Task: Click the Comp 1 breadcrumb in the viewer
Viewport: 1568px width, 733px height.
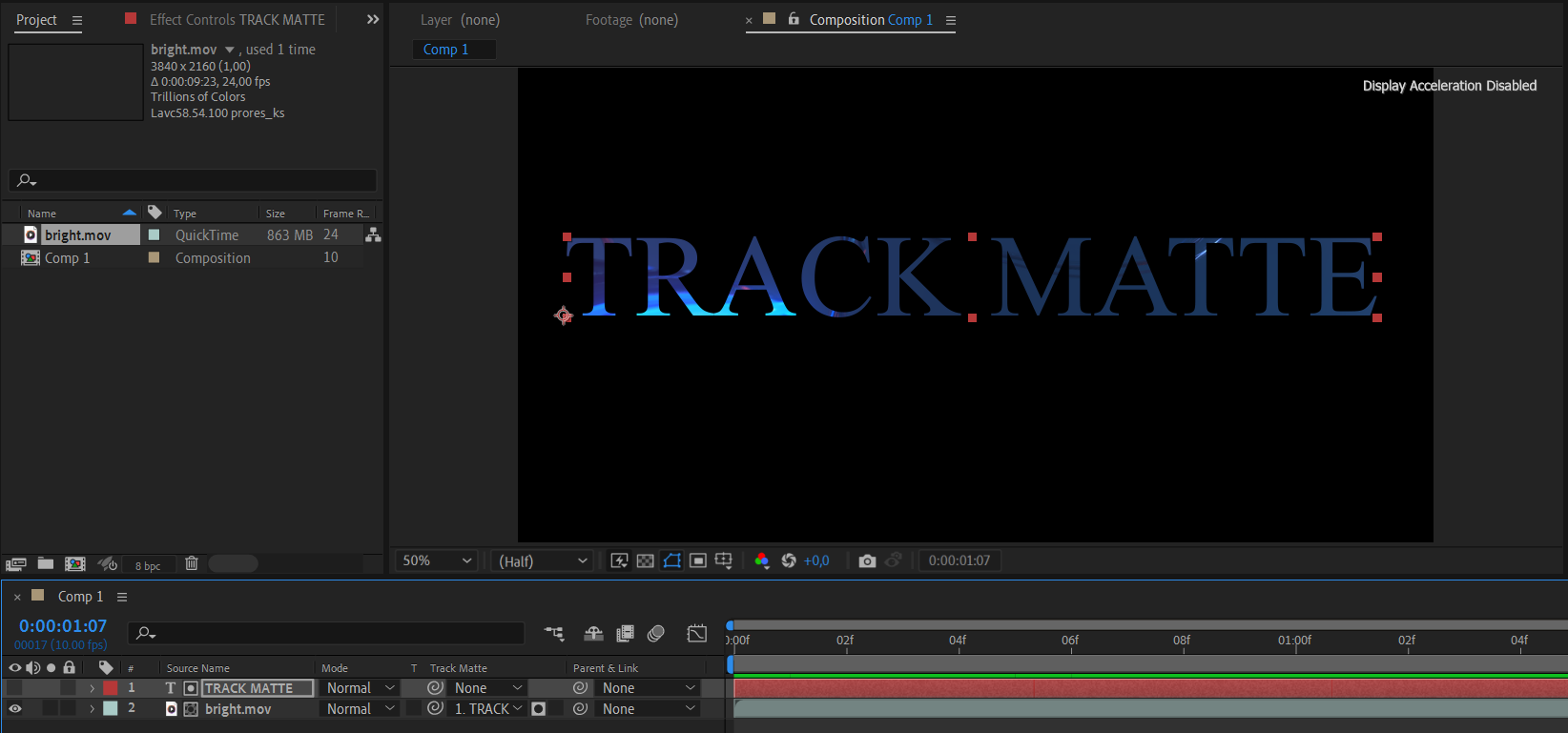Action: tap(445, 50)
